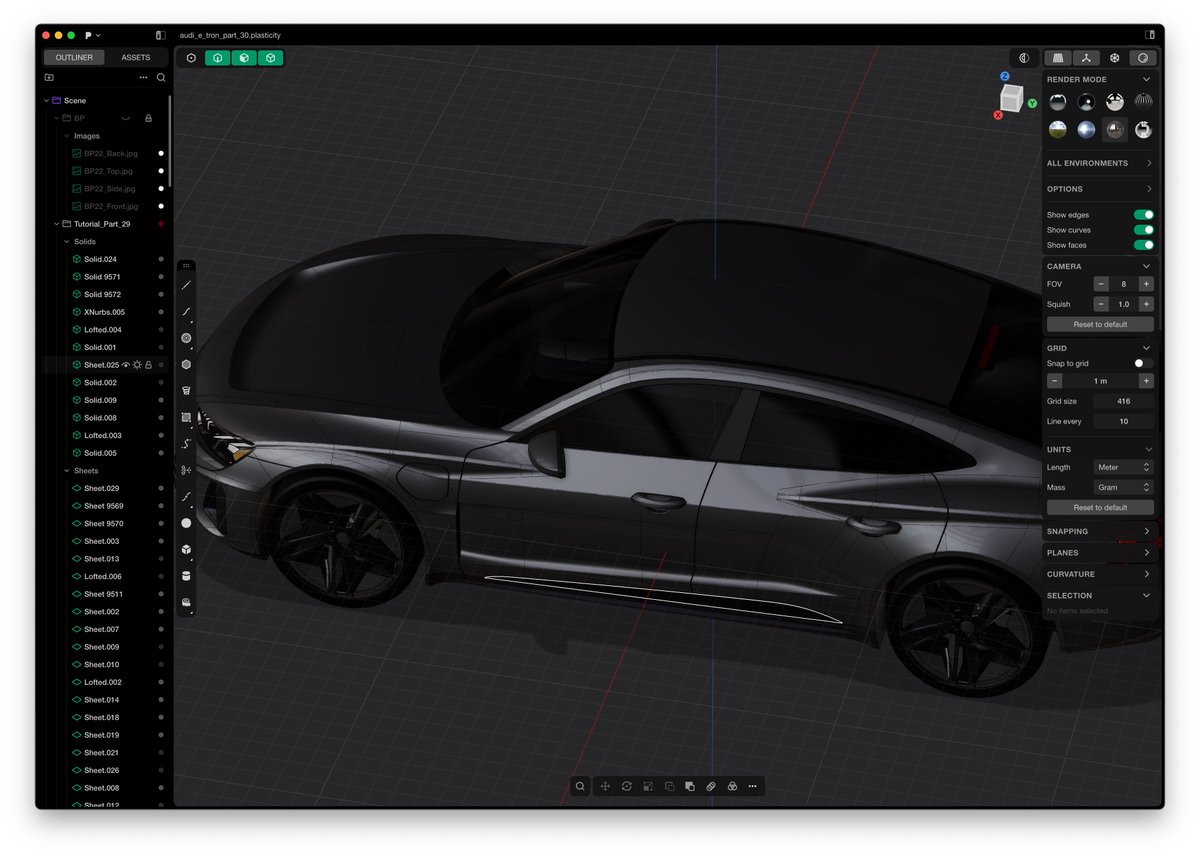
Task: Click the Line every value field
Action: point(1123,421)
